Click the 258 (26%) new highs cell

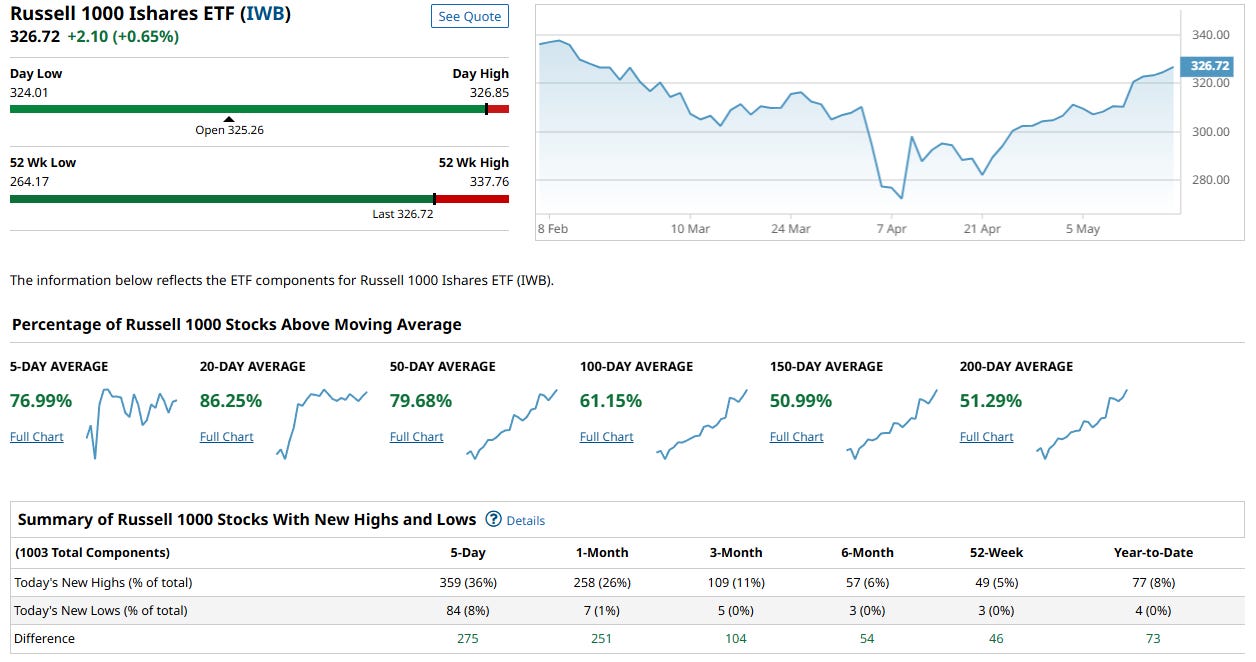(600, 583)
